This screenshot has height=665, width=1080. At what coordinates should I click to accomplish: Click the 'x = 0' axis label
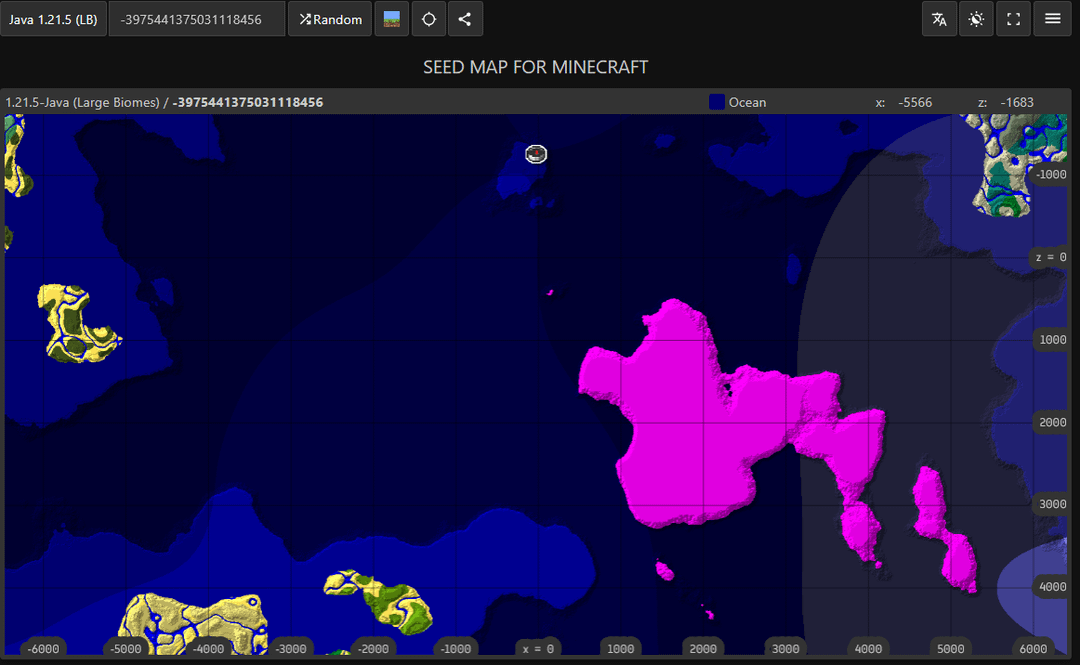tap(537, 648)
